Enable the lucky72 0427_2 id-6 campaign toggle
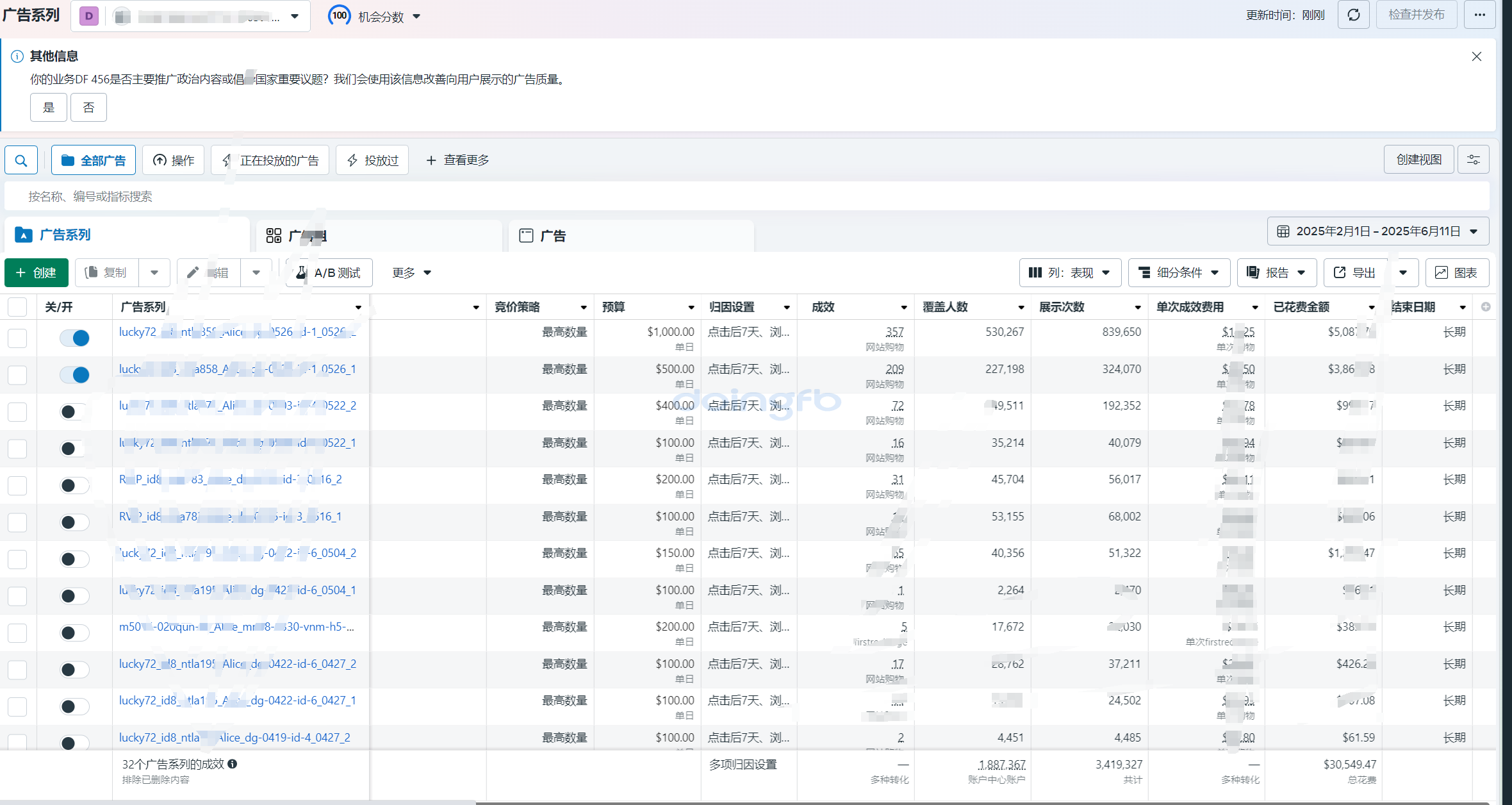The height and width of the screenshot is (805, 1512). tap(74, 670)
